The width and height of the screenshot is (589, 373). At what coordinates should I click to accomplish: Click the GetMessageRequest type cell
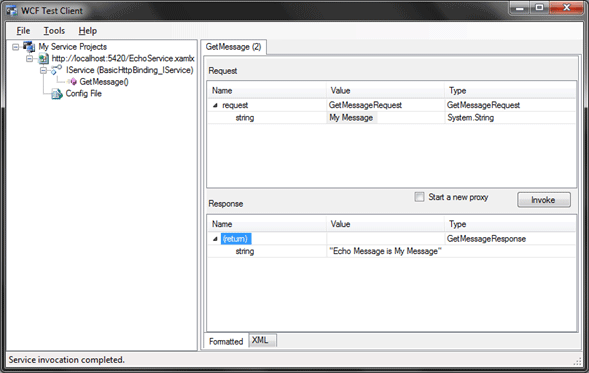[510, 105]
